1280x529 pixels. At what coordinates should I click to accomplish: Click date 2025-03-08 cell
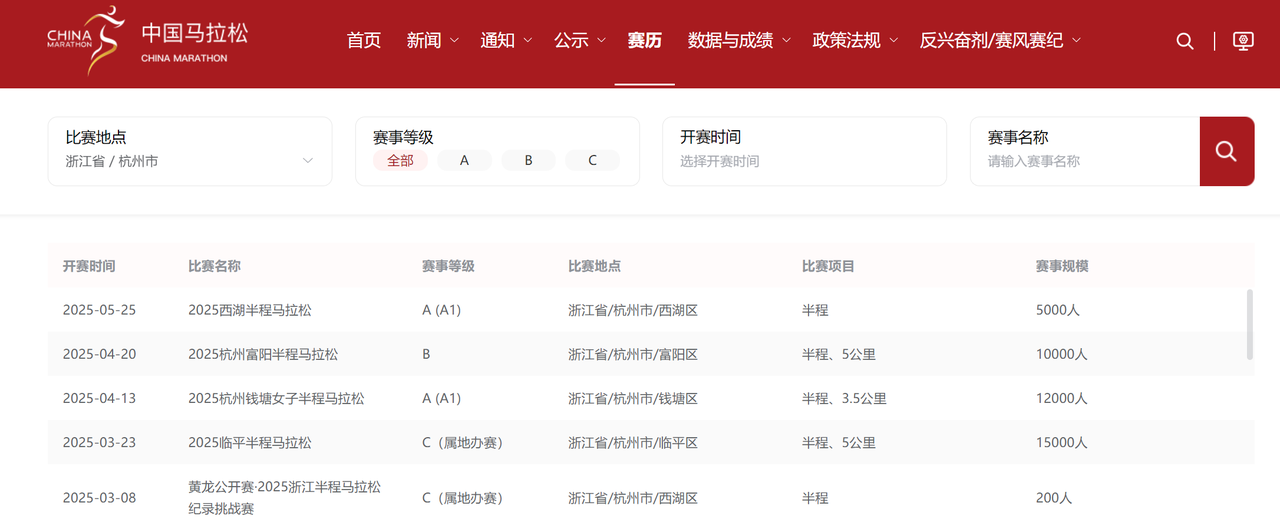(x=99, y=498)
